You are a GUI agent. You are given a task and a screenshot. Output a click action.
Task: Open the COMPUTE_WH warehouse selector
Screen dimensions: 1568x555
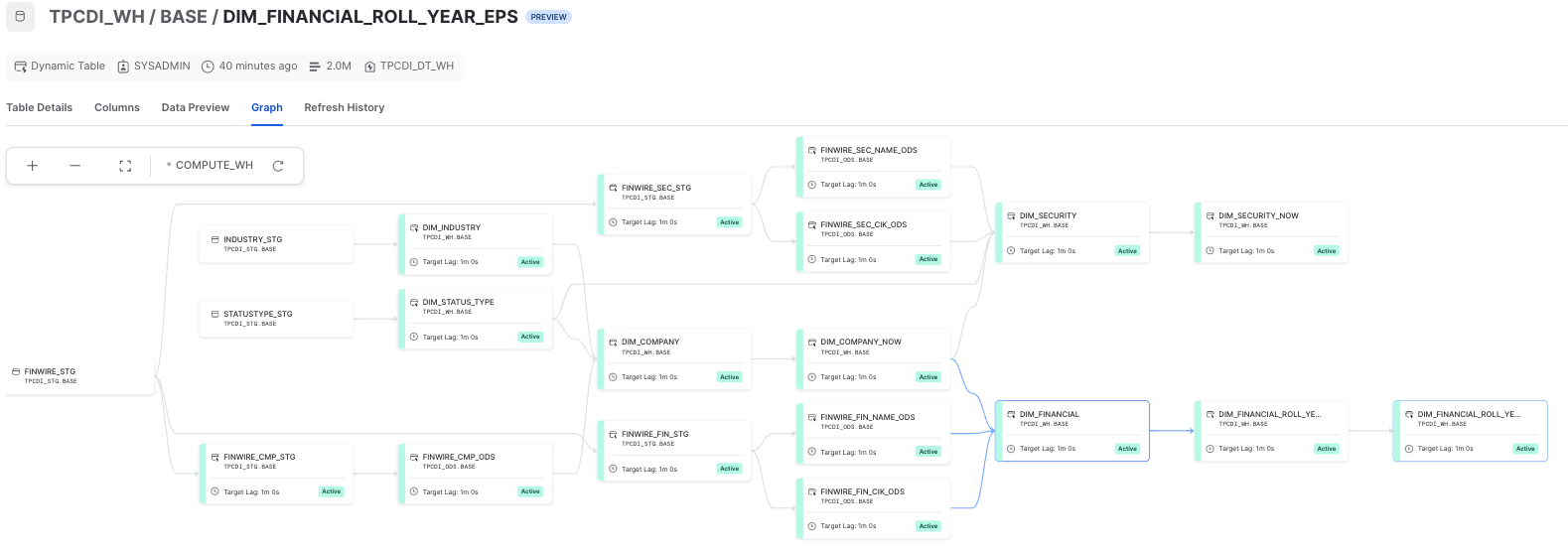(214, 166)
